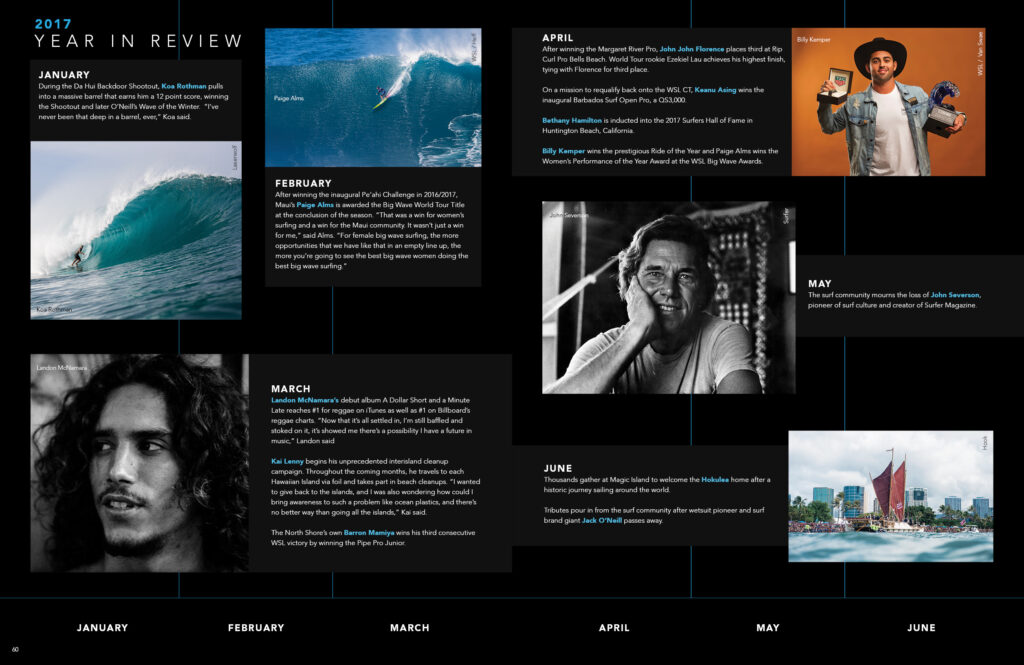Select the black-and-white Landon McNamara portrait
Image resolution: width=1024 pixels, height=665 pixels.
pyautogui.click(x=139, y=463)
